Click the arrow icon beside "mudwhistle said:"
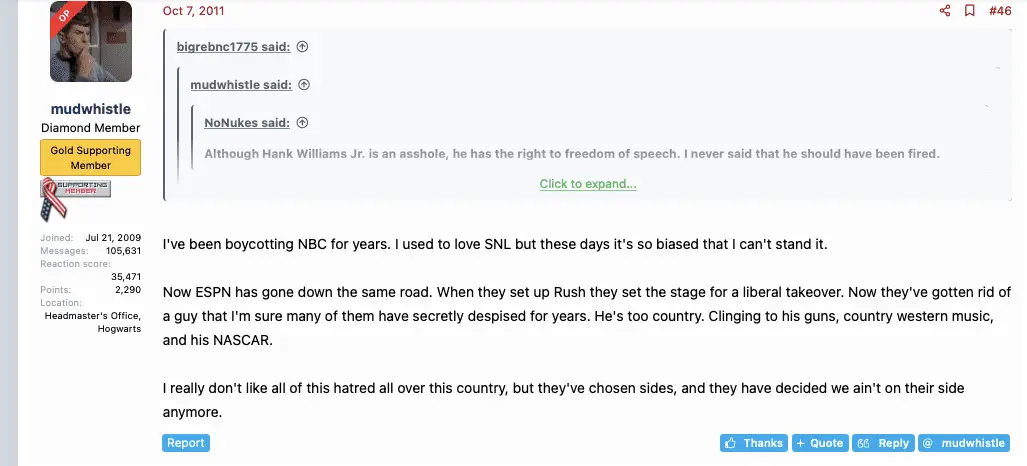The image size is (1027, 466). click(x=304, y=85)
